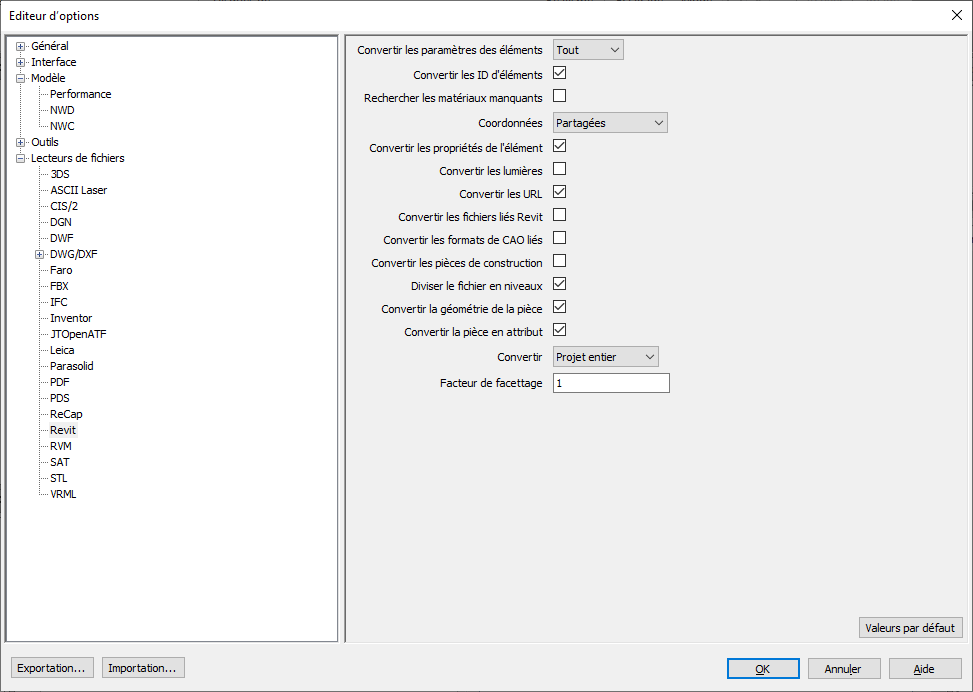
Task: Click the 'Valeurs par défaut' button
Action: coord(910,628)
